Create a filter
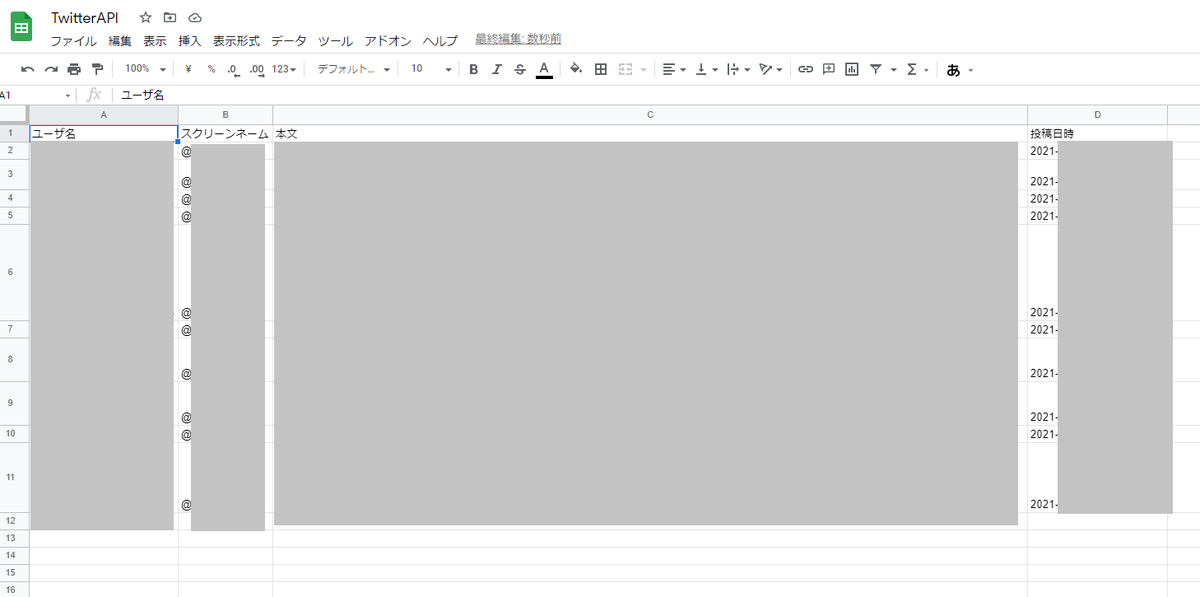 (x=876, y=69)
